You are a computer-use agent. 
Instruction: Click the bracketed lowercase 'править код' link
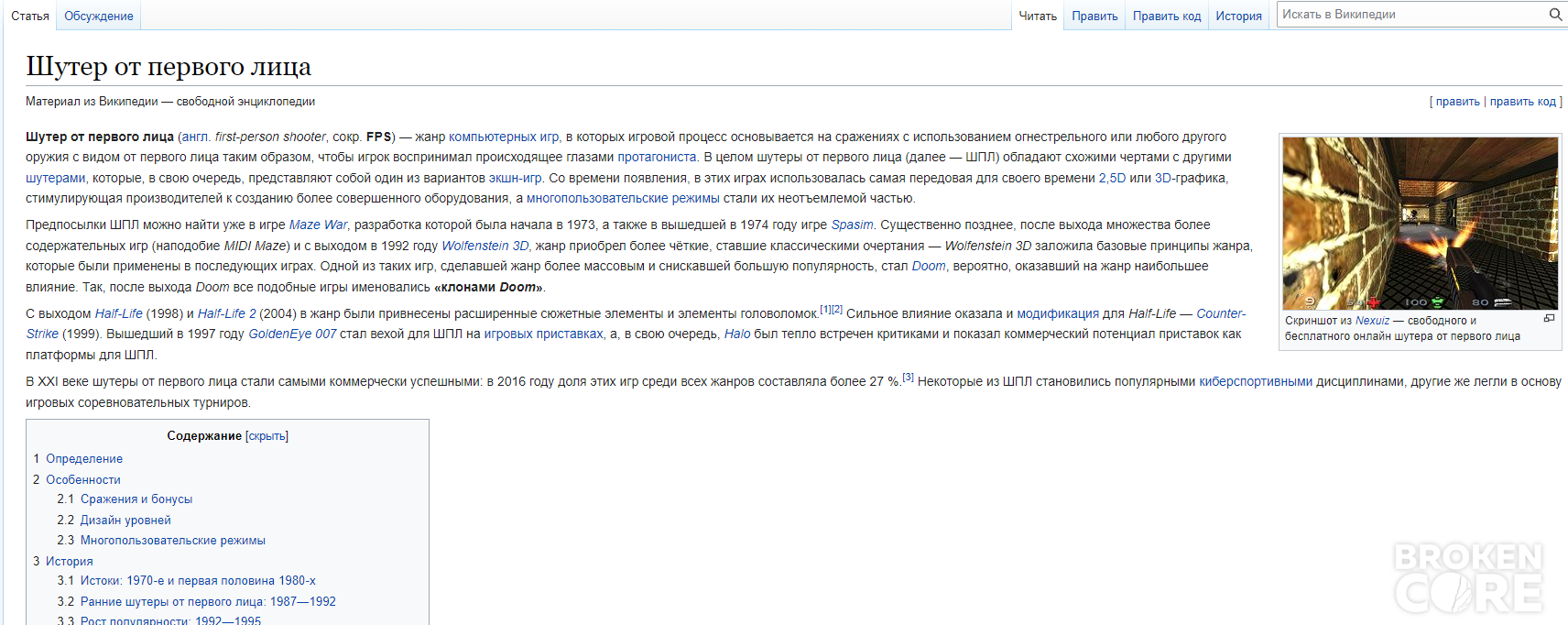(1523, 102)
